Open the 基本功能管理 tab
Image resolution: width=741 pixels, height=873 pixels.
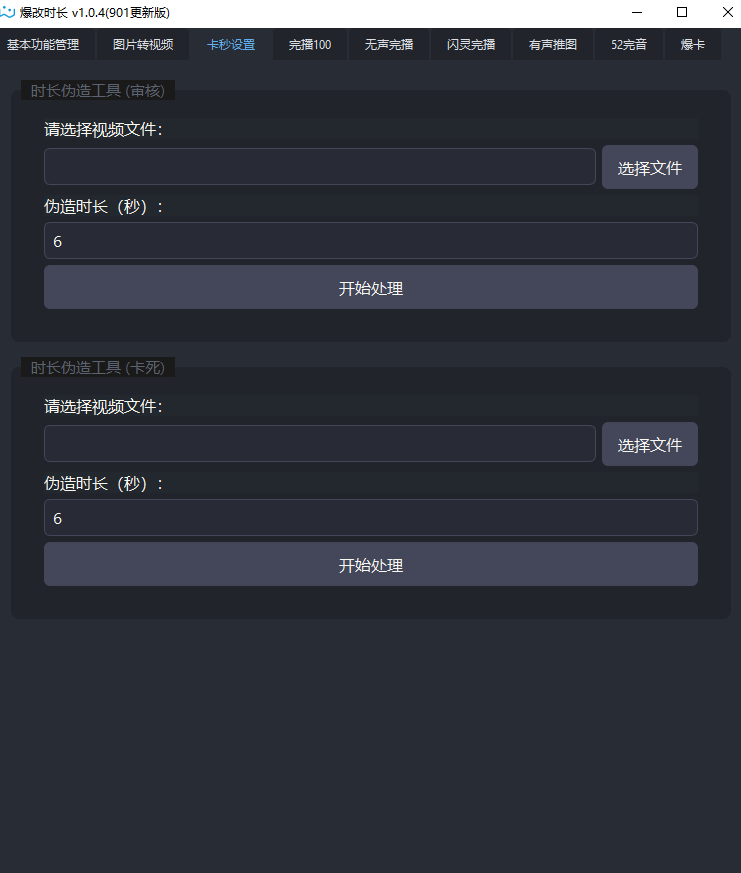click(43, 45)
